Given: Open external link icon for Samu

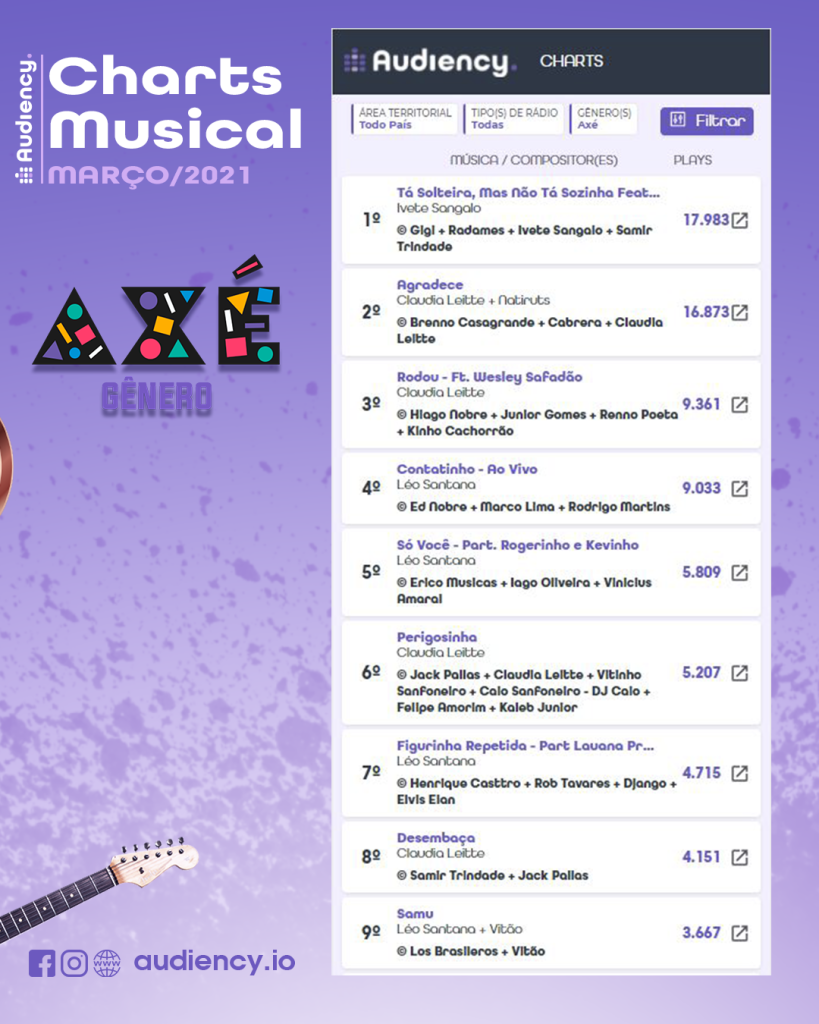Looking at the screenshot, I should pos(739,933).
